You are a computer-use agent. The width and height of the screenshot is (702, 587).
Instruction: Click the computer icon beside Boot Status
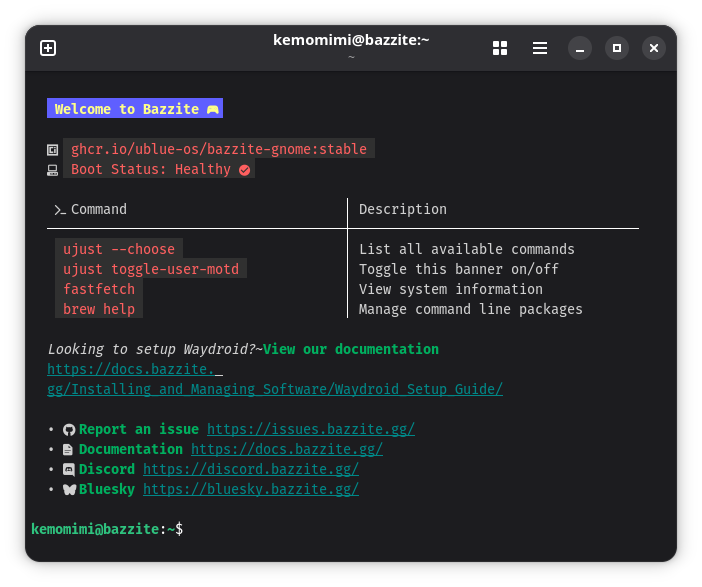[52, 171]
